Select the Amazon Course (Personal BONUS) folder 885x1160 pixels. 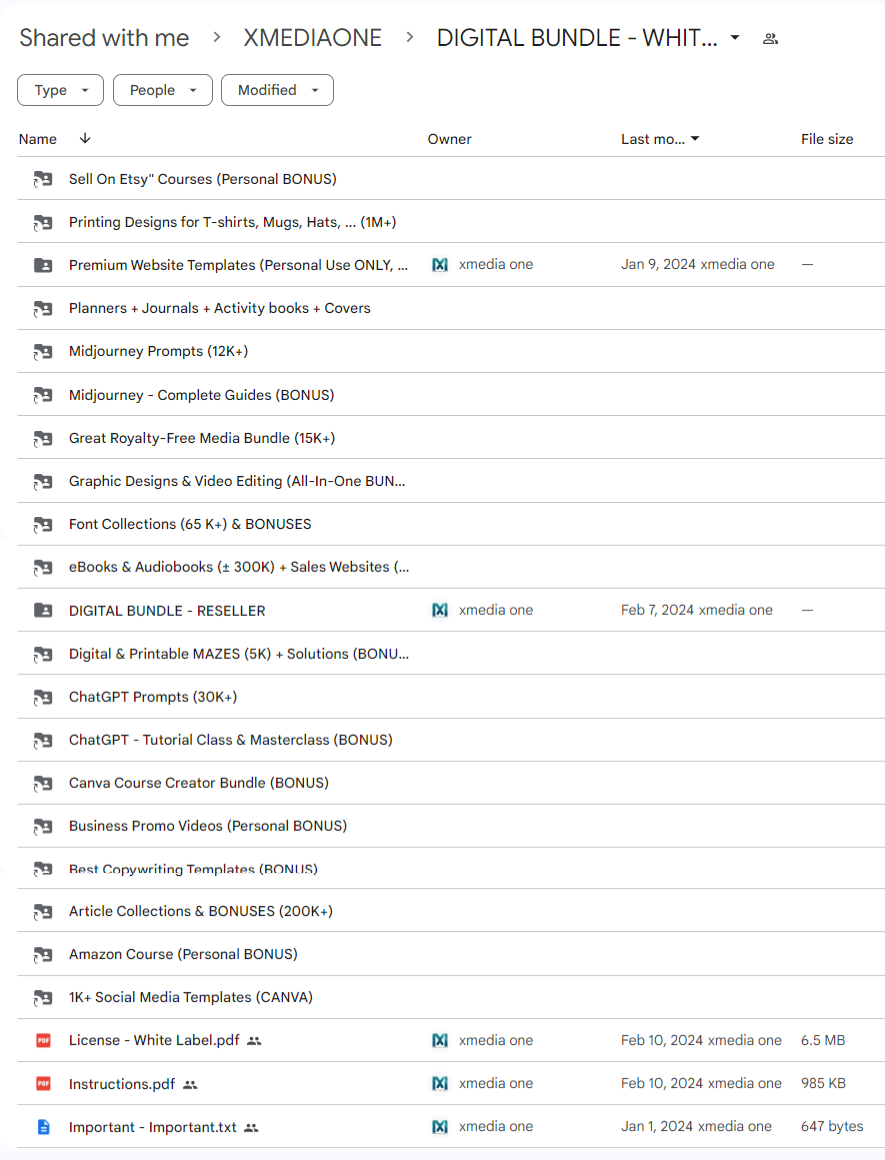click(183, 955)
